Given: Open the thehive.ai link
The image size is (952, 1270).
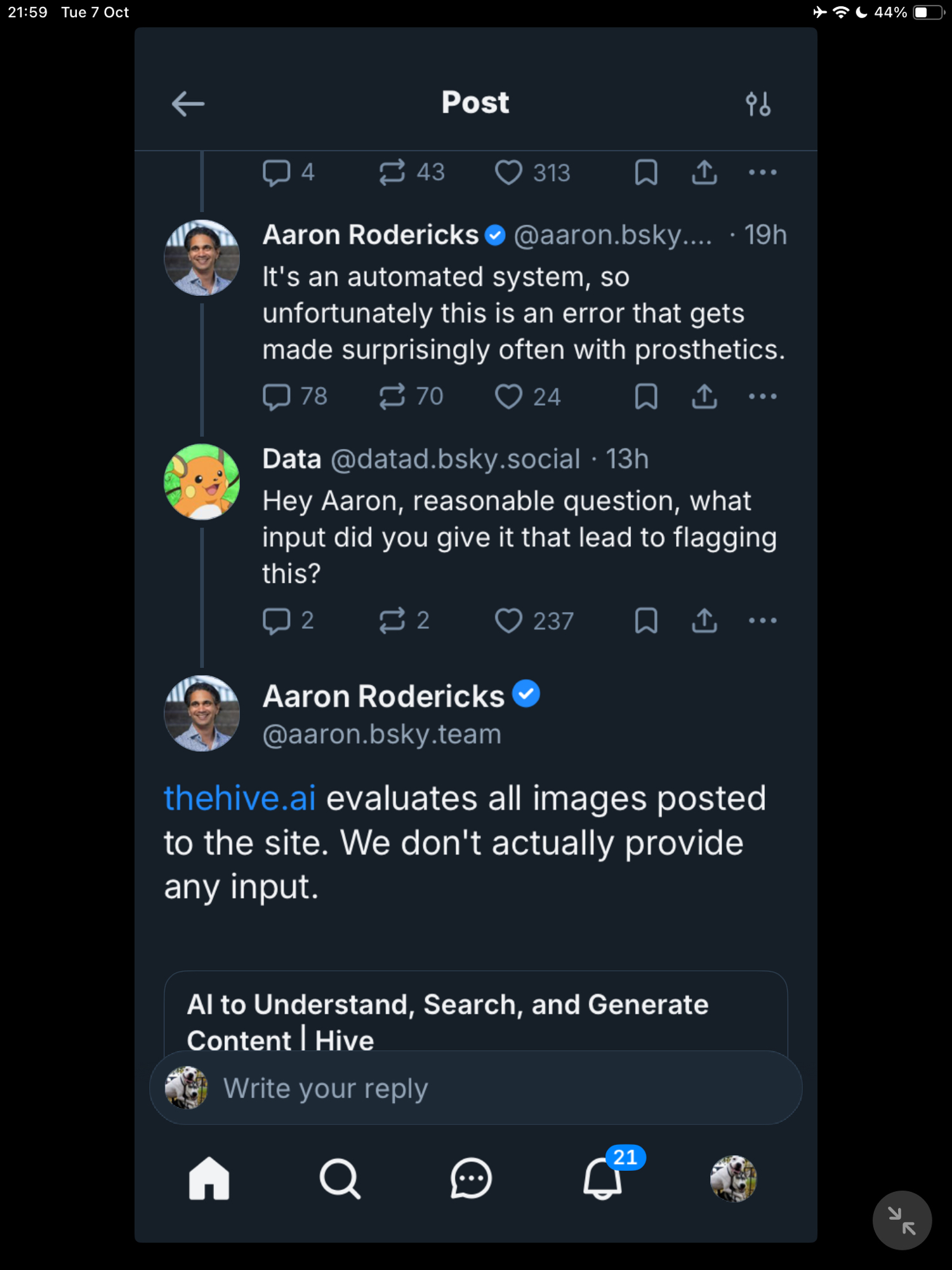Looking at the screenshot, I should (240, 798).
